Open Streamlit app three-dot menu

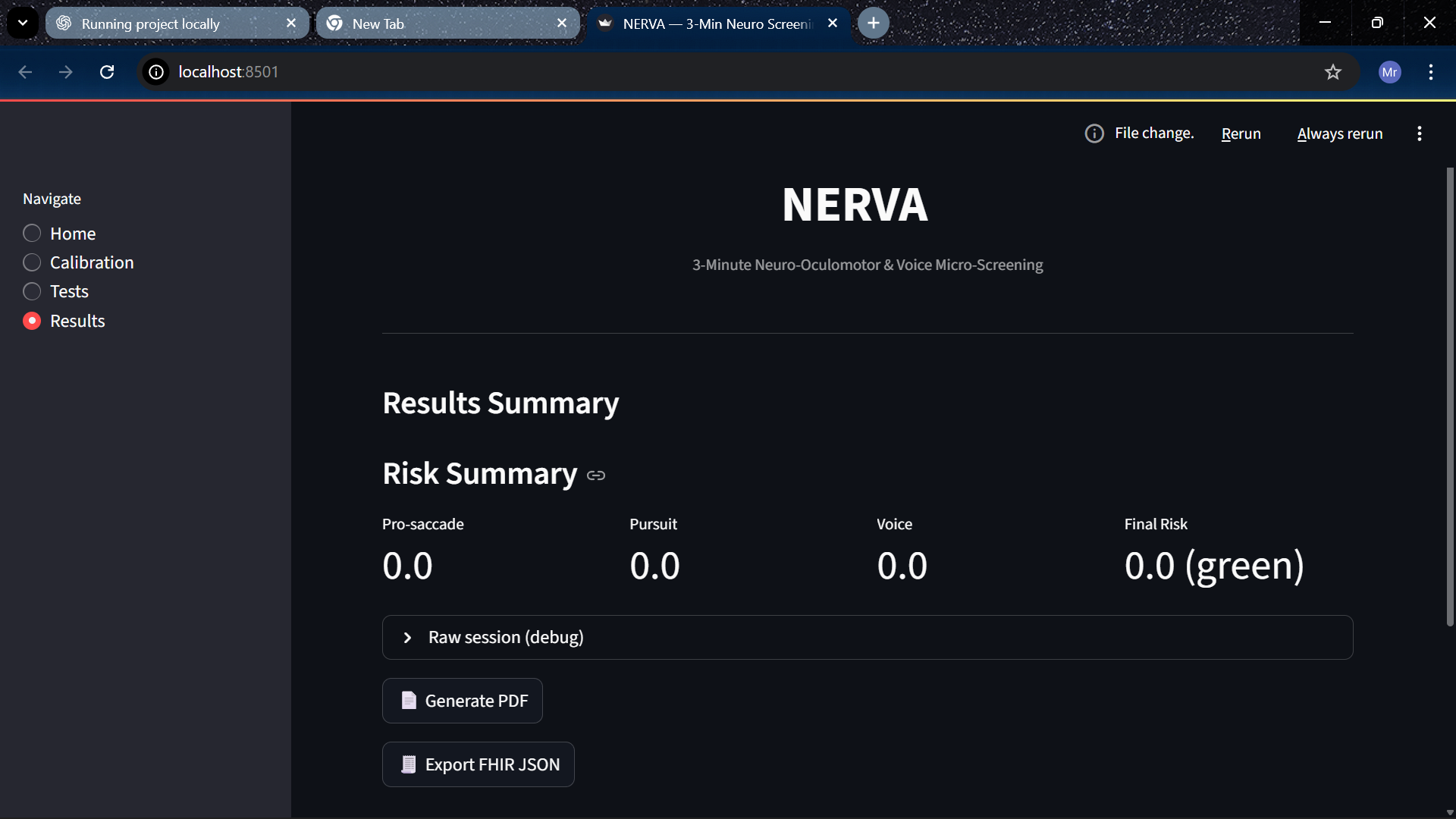[x=1419, y=133]
